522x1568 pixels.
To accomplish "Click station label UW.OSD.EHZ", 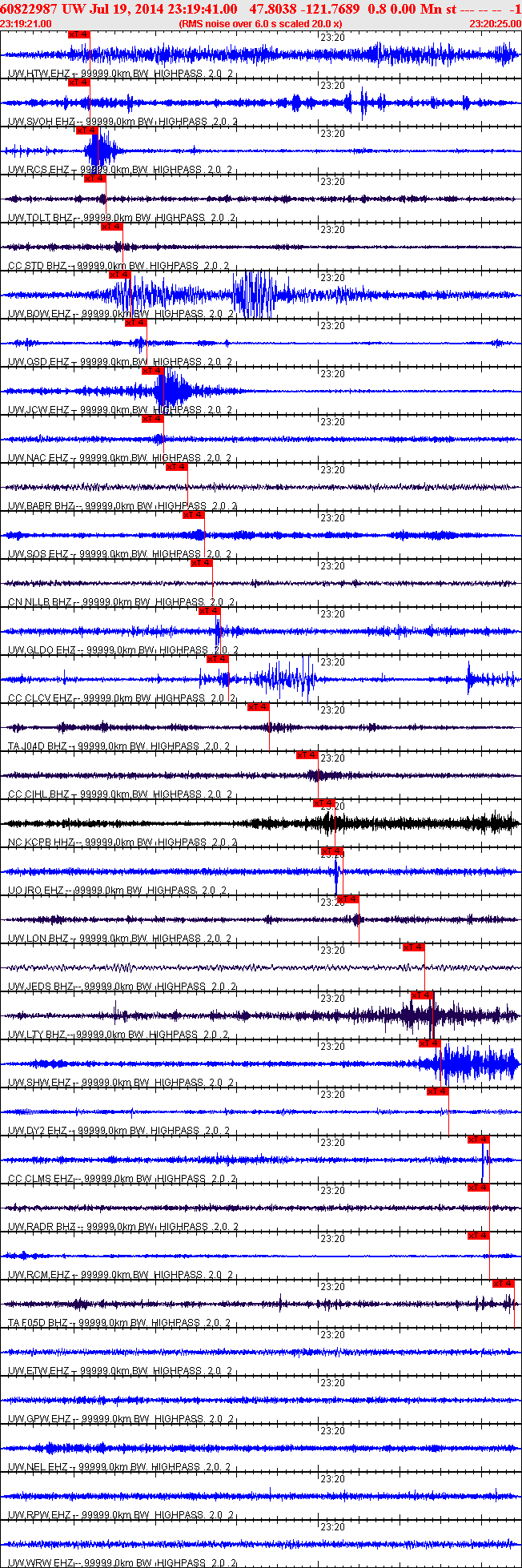I will point(39,362).
